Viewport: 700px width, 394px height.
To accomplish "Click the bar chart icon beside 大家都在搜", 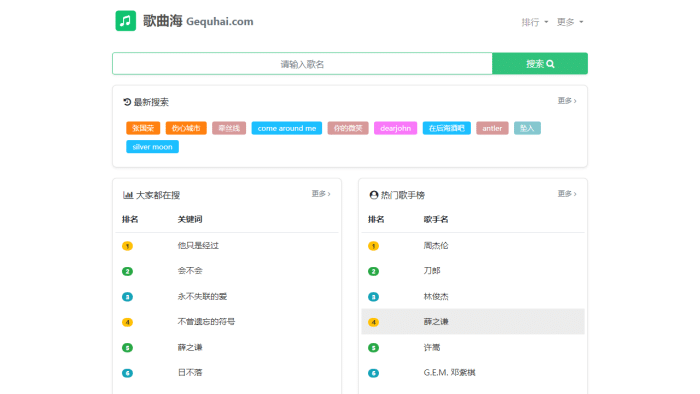I will coord(128,195).
